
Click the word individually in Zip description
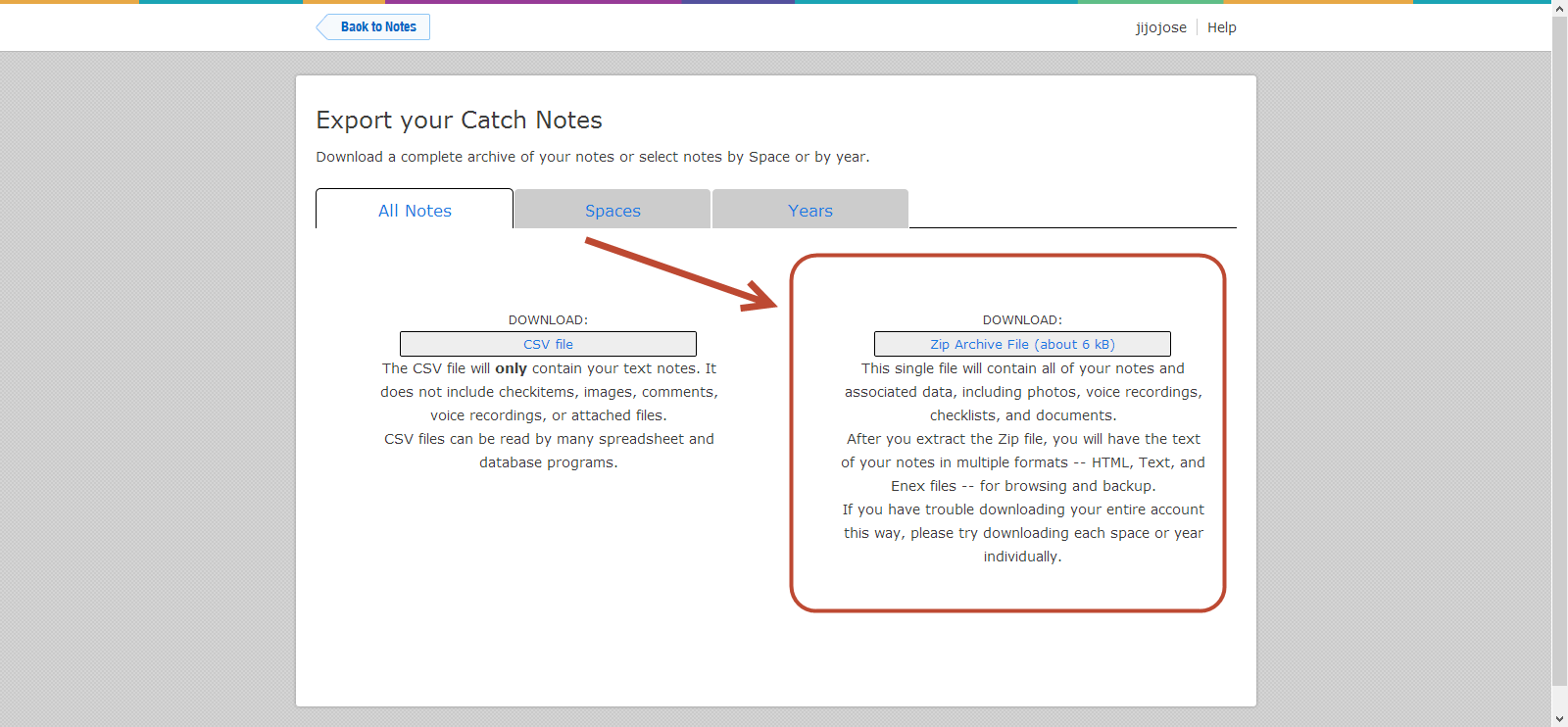click(1022, 557)
